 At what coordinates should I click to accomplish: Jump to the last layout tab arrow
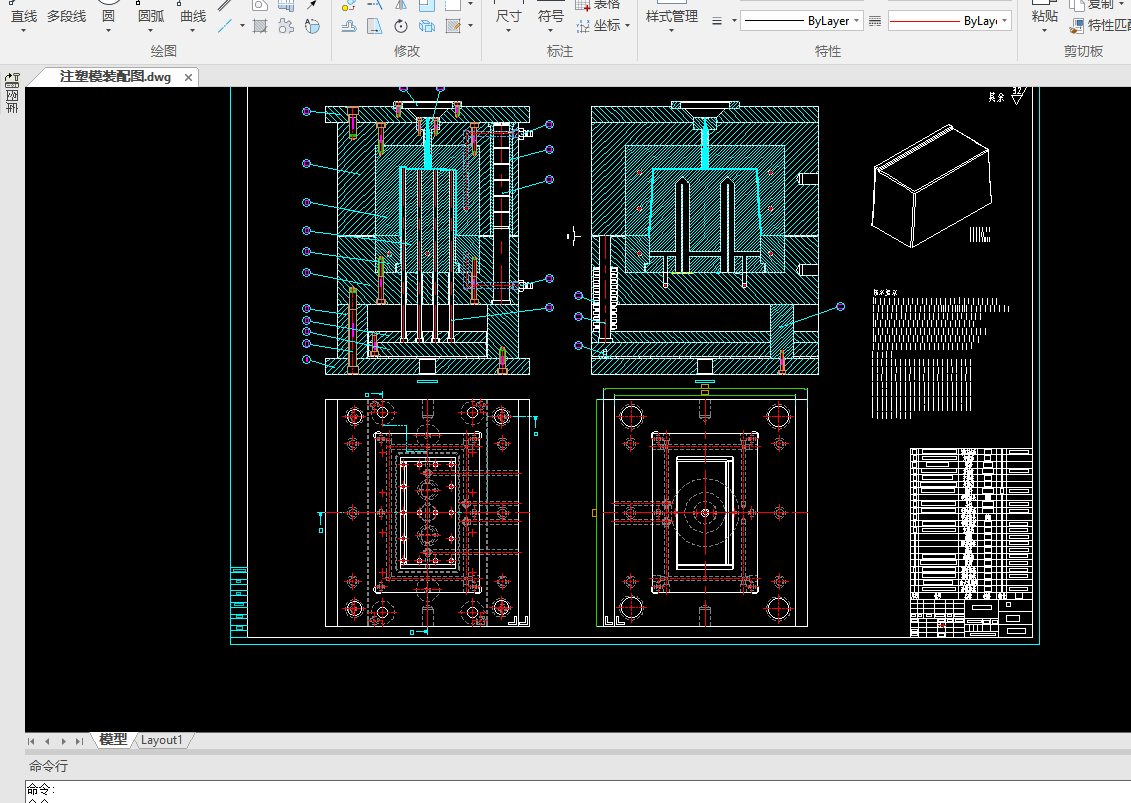pos(79,741)
